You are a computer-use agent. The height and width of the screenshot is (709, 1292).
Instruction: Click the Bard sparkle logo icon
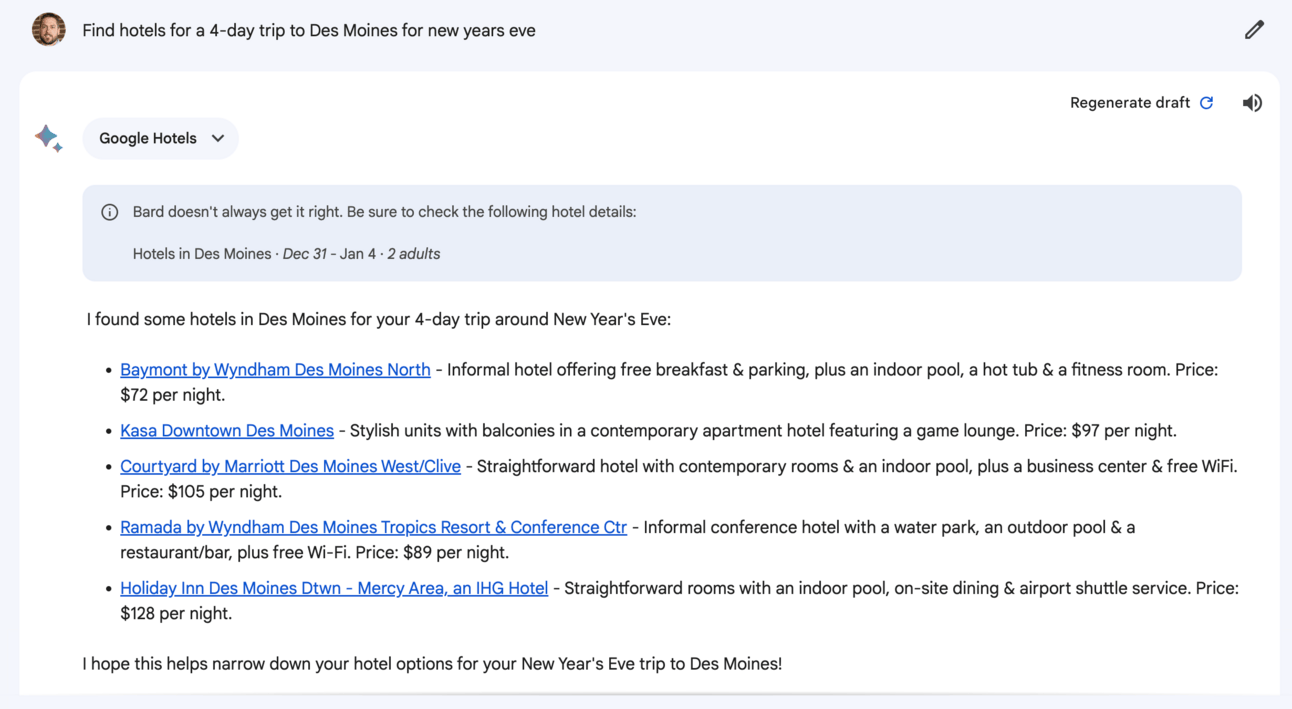tap(49, 138)
